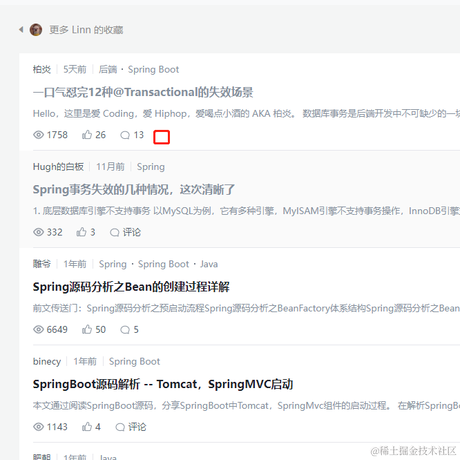Click views eye icon showing 1758
Screen dimensions: 460x460
(x=39, y=135)
